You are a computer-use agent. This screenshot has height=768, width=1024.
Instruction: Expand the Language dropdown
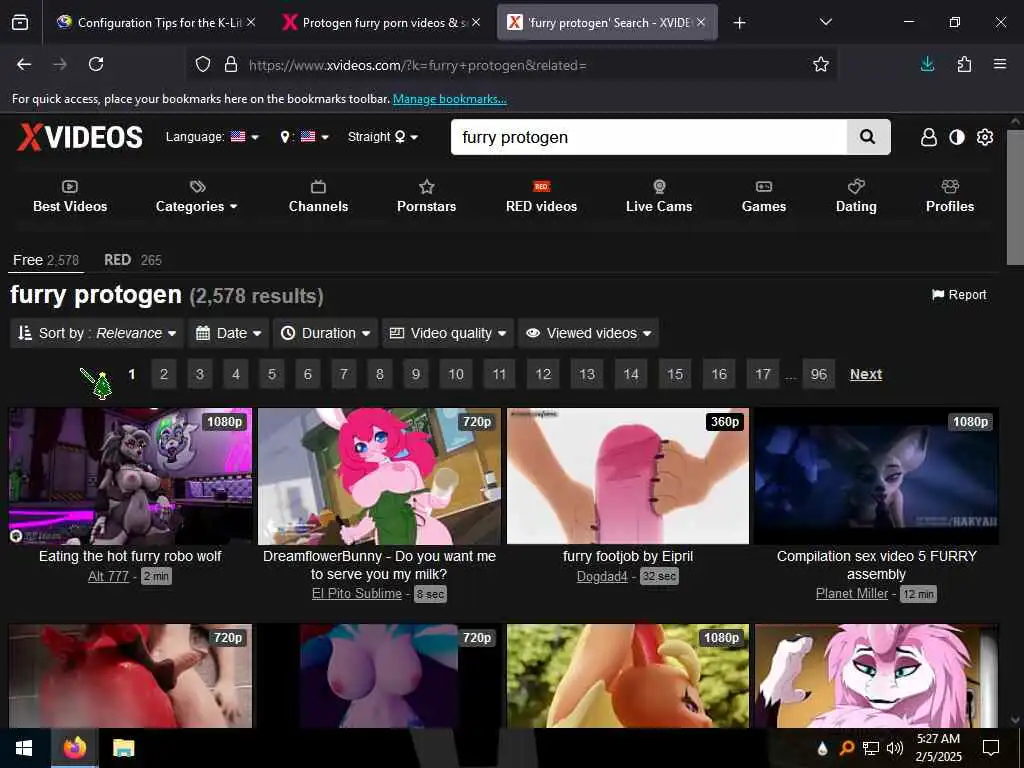[x=212, y=136]
